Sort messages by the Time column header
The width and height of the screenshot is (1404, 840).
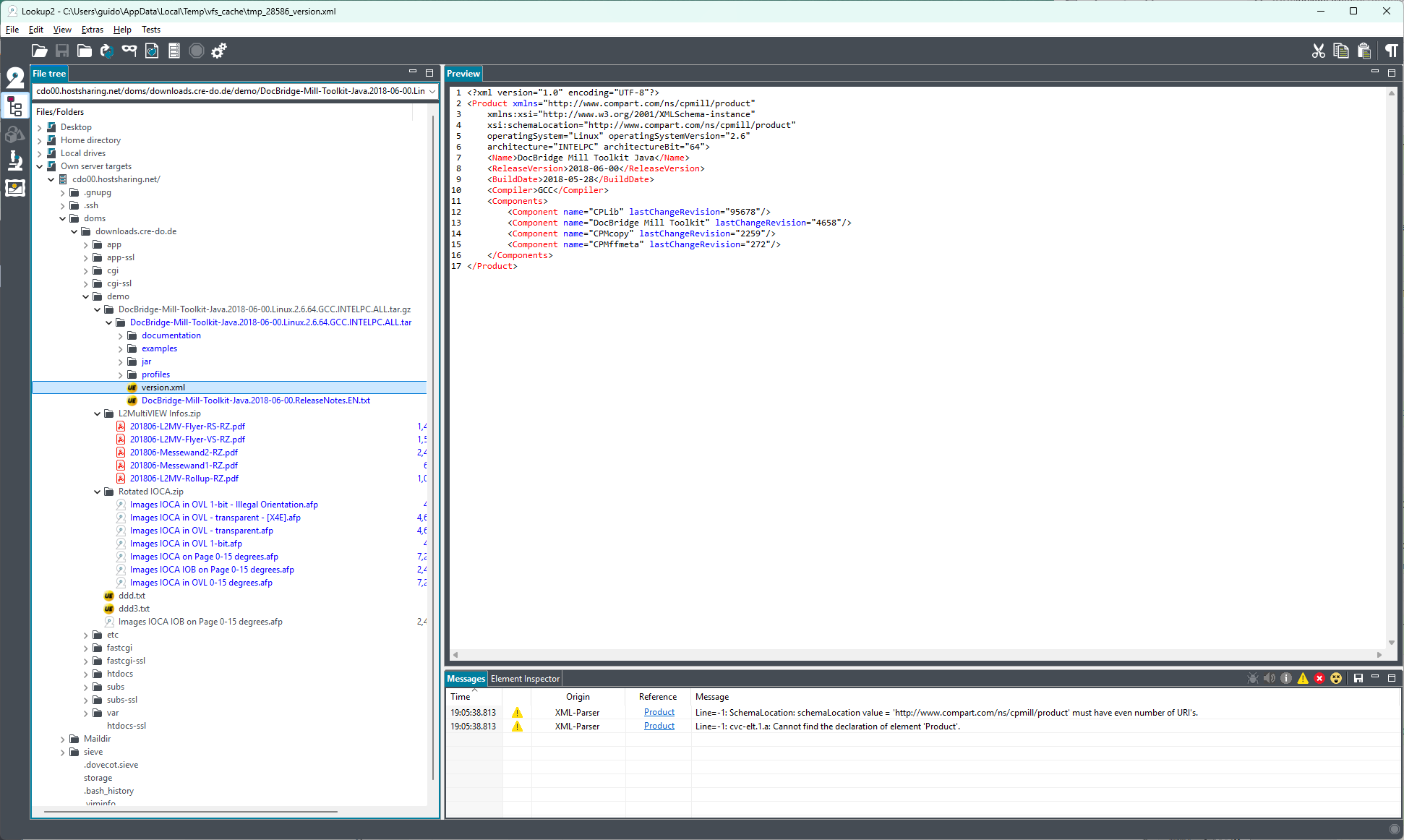(474, 697)
